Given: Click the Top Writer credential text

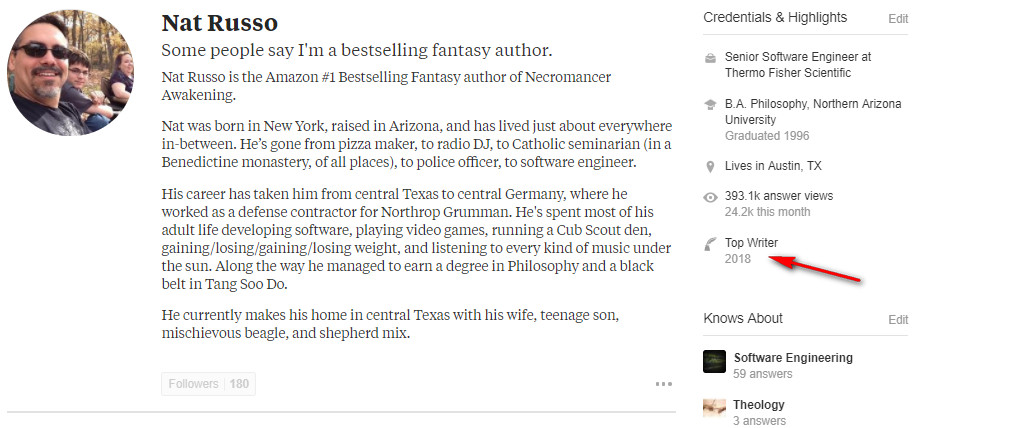Looking at the screenshot, I should coord(751,243).
